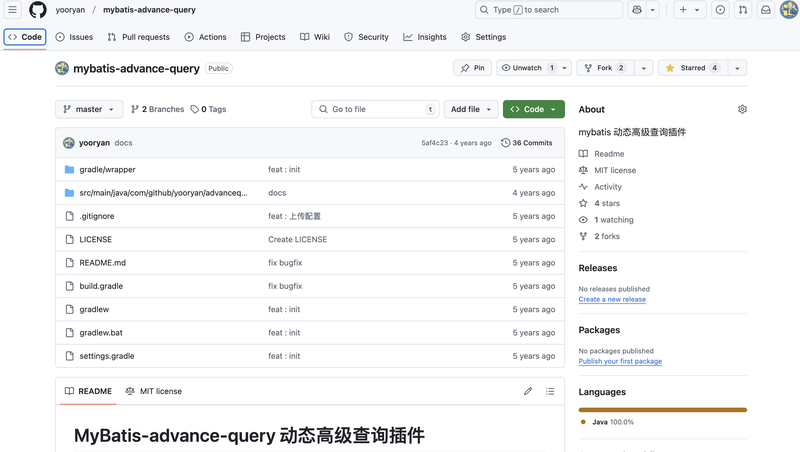
Task: Toggle Starred button to unstar repository
Action: click(x=693, y=68)
